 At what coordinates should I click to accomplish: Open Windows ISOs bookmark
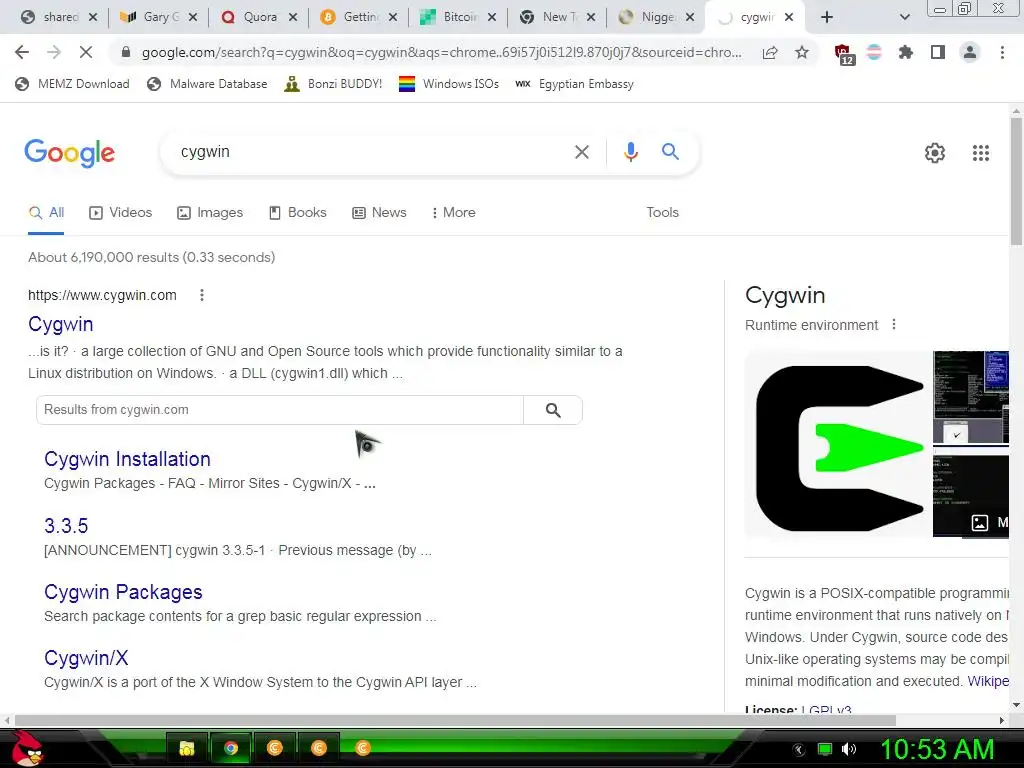(449, 84)
